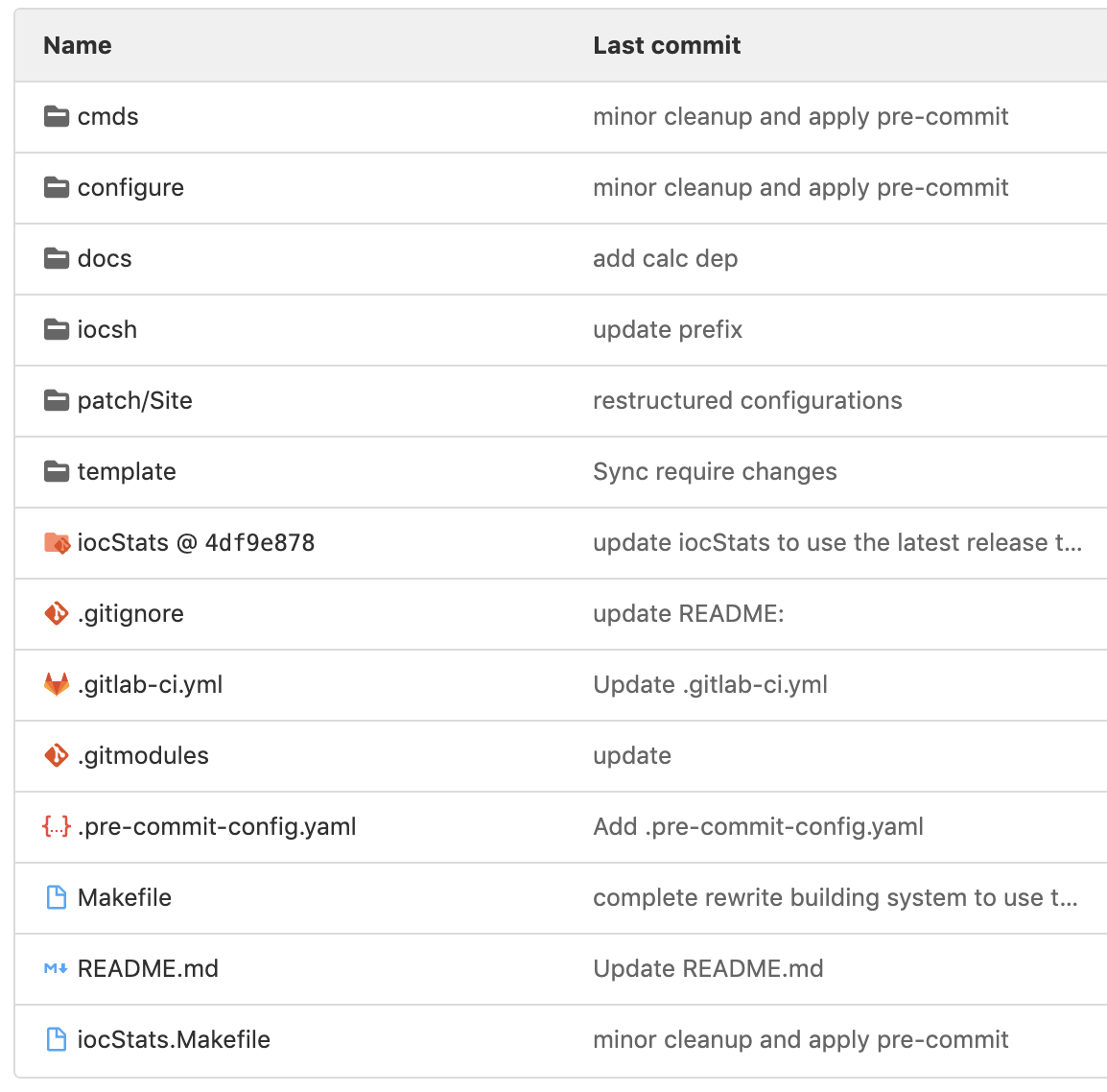Click the GitLab fox icon for .gitlab-ci.yml
1107x1092 pixels.
coord(57,685)
